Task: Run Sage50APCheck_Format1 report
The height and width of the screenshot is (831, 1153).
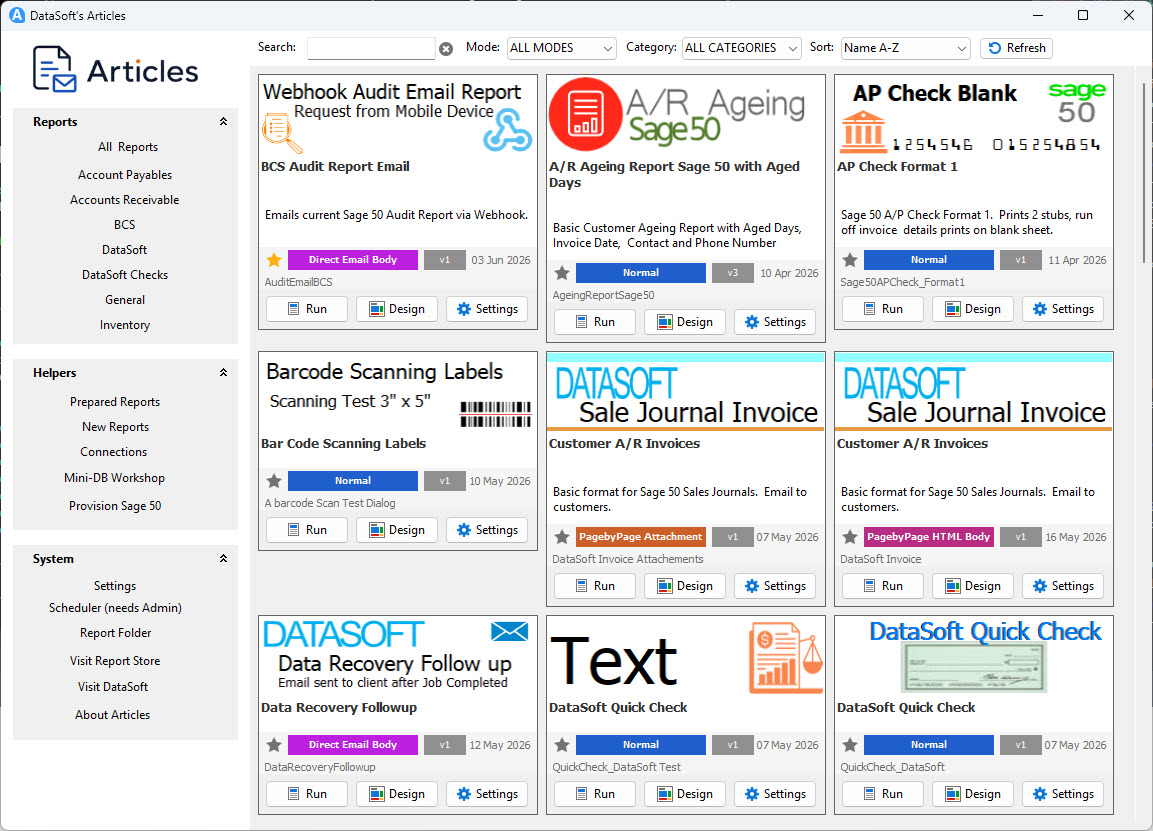Action: 883,309
